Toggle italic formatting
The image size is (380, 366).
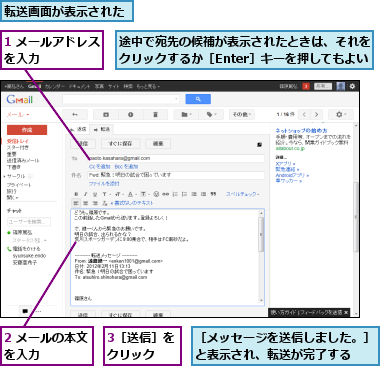coord(86,194)
